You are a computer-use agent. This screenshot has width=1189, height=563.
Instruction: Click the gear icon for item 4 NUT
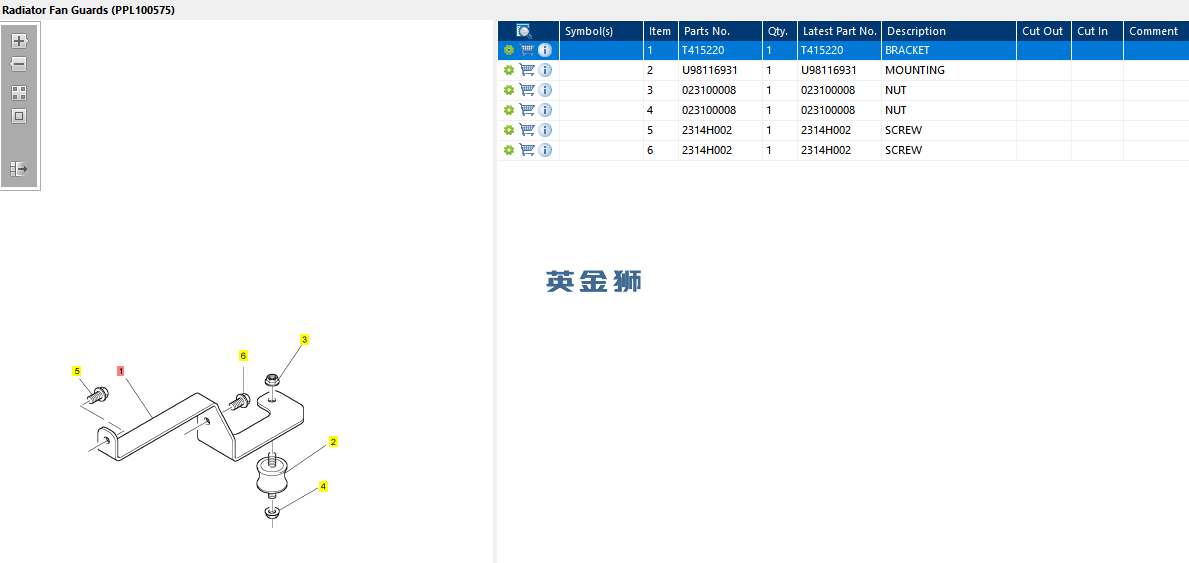(x=509, y=110)
